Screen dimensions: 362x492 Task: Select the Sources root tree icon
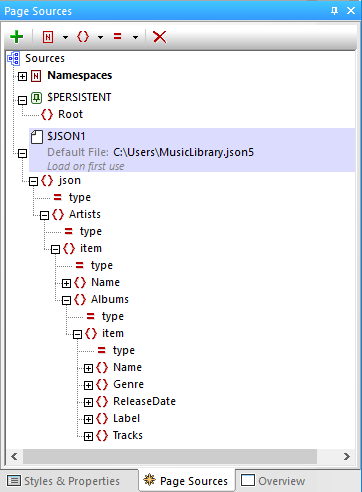14,58
